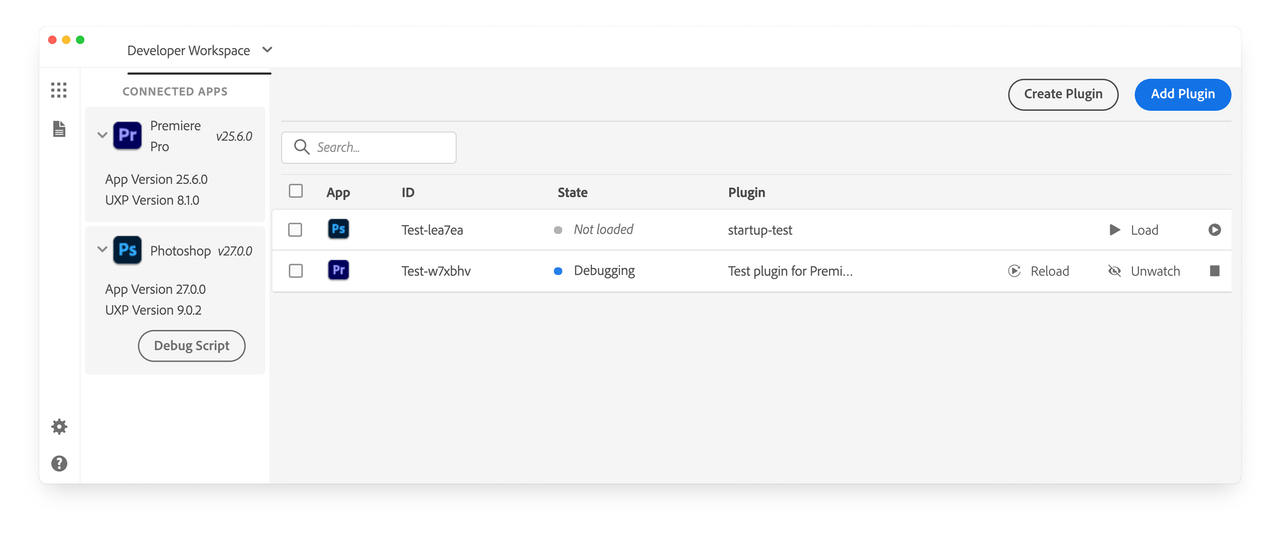Click the Create Plugin button
Image resolution: width=1280 pixels, height=535 pixels.
pos(1063,94)
